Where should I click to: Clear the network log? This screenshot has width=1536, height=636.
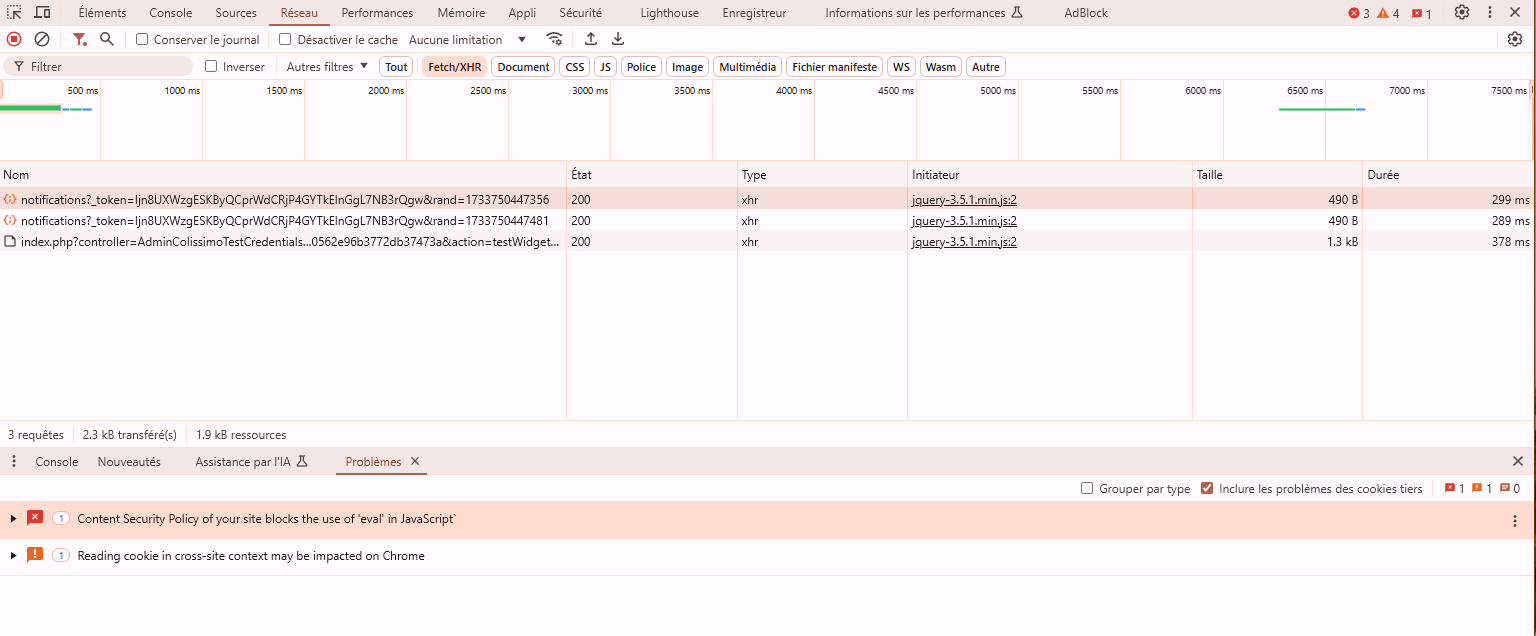[x=42, y=39]
